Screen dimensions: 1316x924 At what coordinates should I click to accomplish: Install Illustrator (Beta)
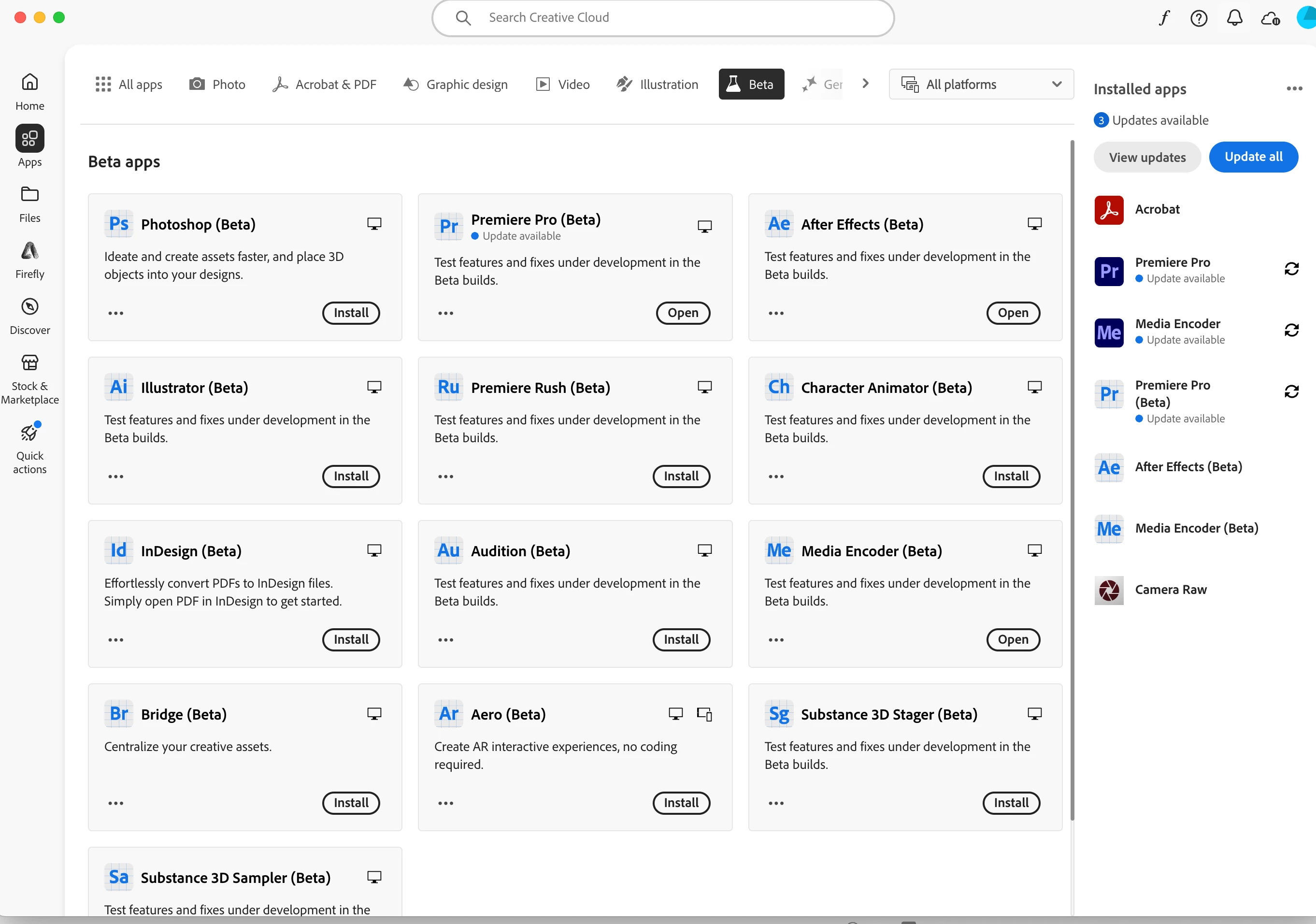pyautogui.click(x=351, y=476)
